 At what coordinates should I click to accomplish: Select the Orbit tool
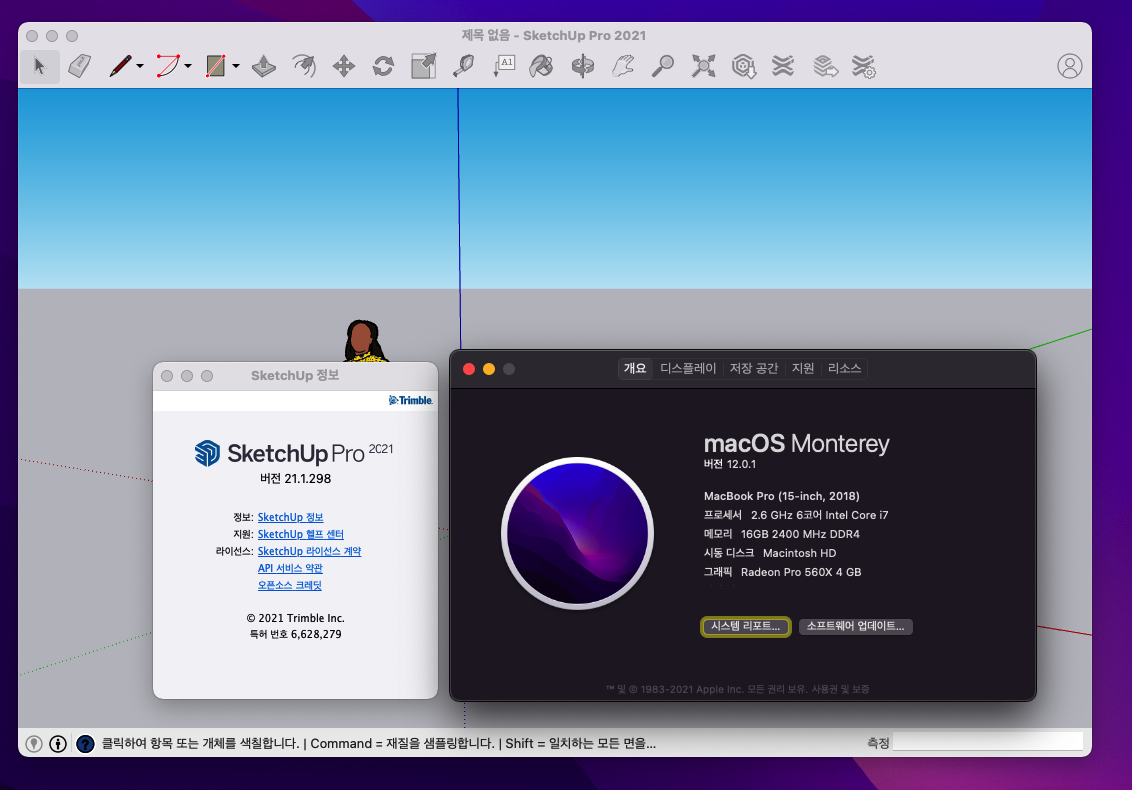pyautogui.click(x=583, y=66)
